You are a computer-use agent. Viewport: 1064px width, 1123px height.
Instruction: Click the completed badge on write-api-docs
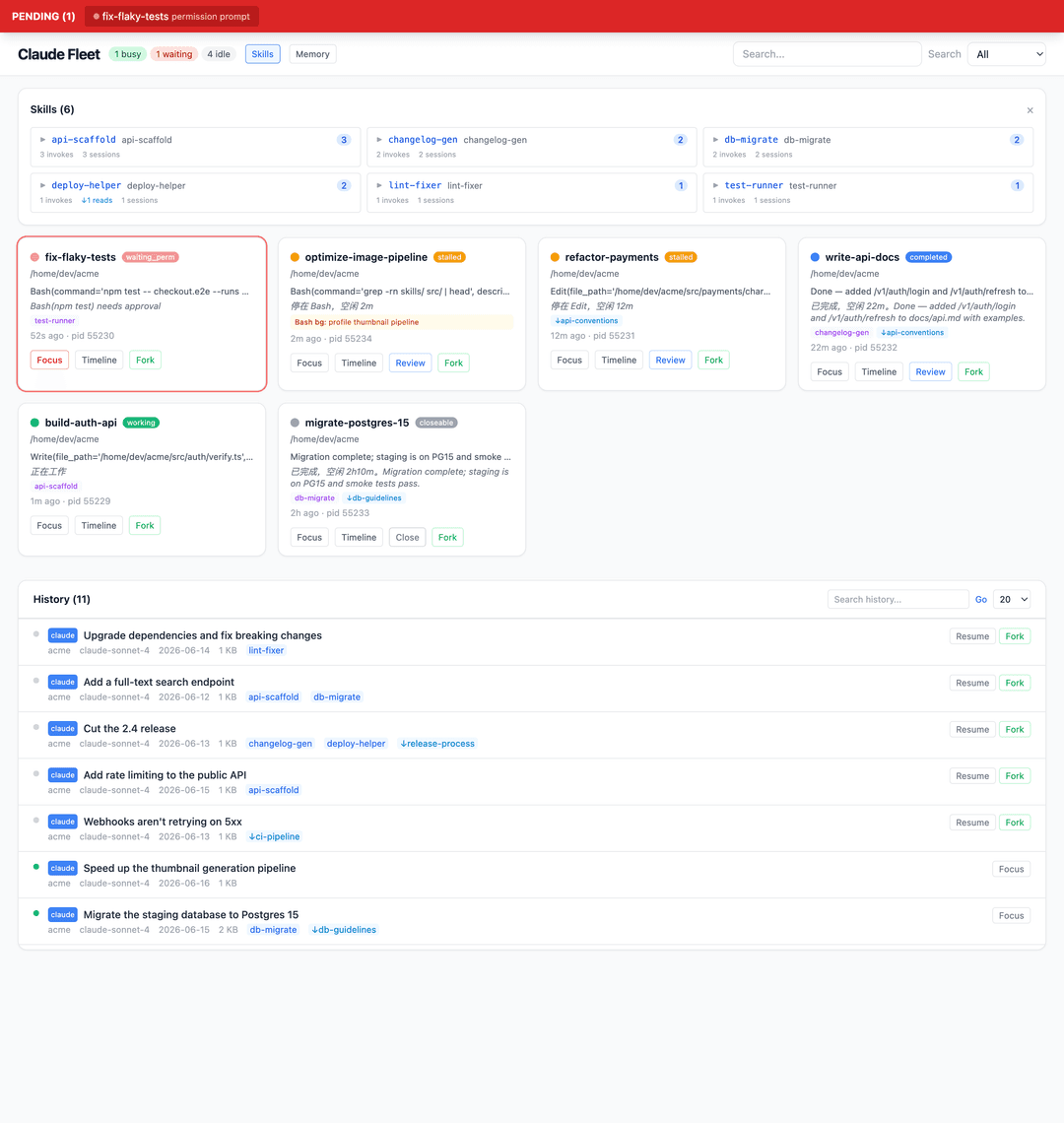tap(929, 257)
